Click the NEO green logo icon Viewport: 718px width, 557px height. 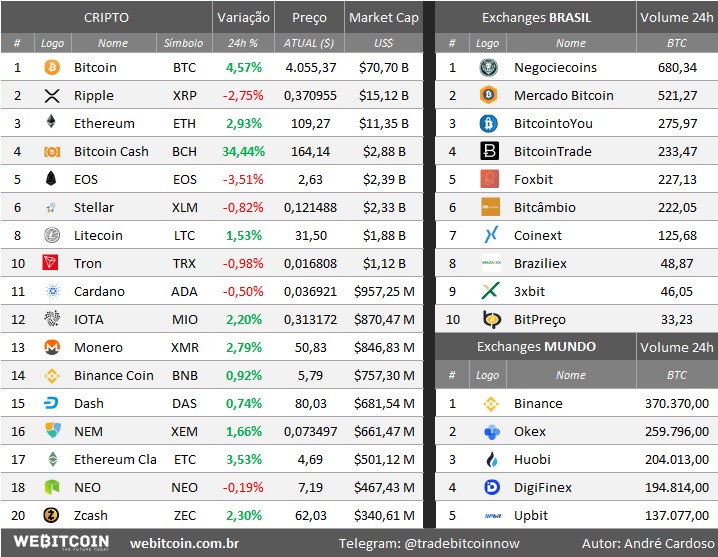[x=52, y=487]
